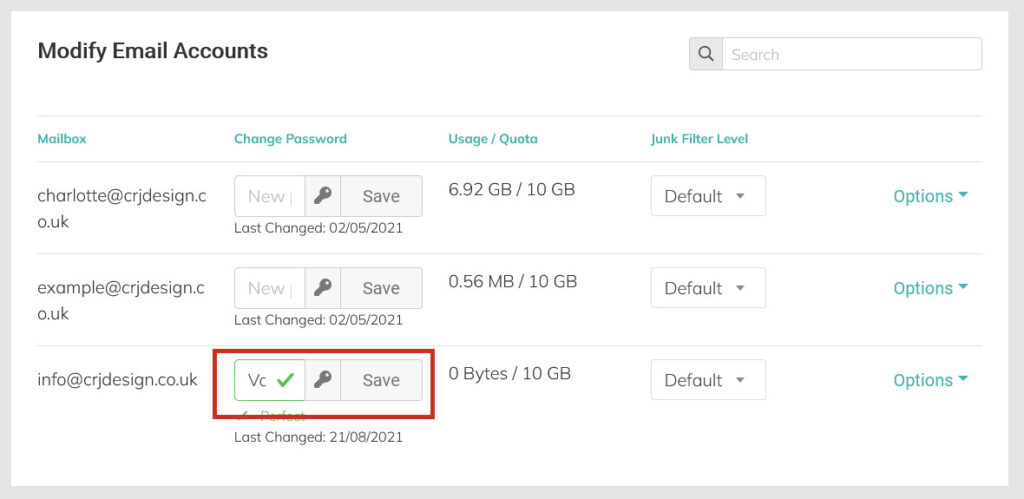Expand Options menu for info@crjdesign.co.uk
This screenshot has width=1024, height=499.
pyautogui.click(x=931, y=380)
